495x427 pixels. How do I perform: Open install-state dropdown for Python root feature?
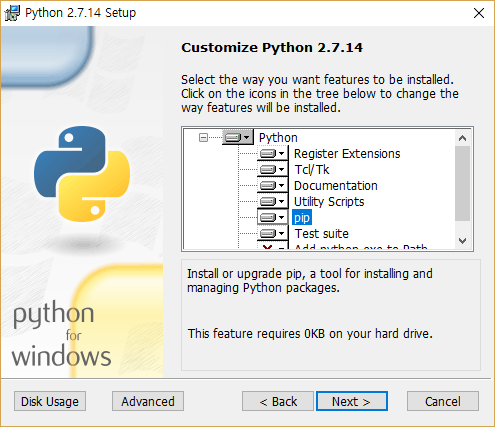pos(238,137)
